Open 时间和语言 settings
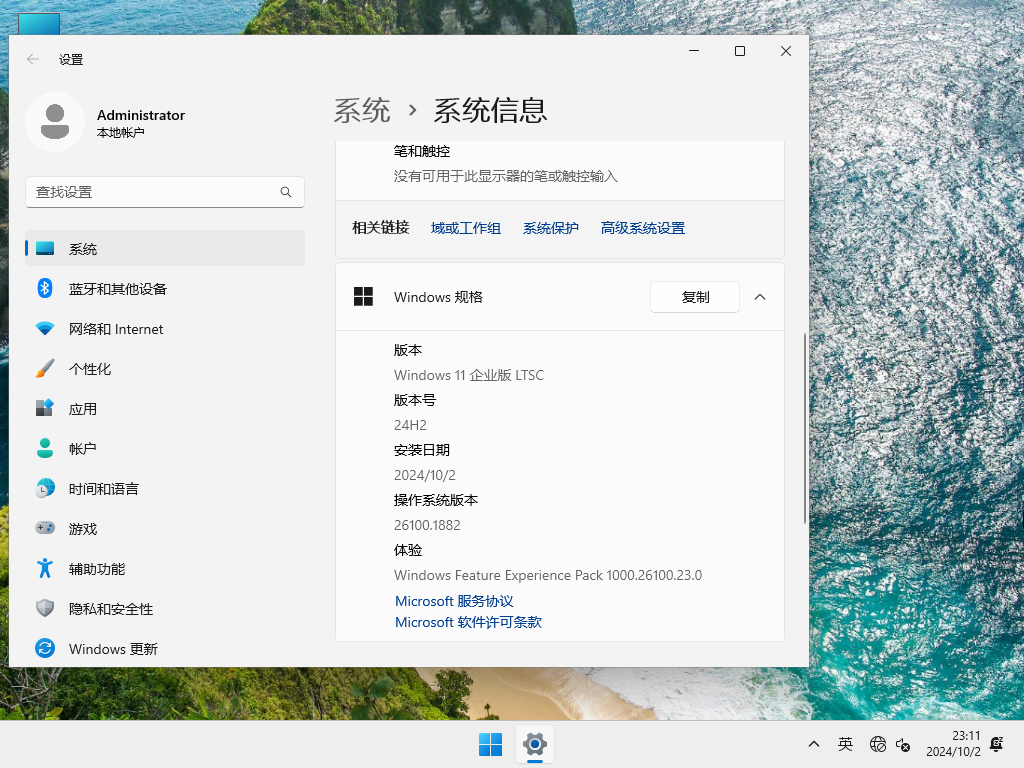This screenshot has width=1024, height=768. (x=165, y=488)
